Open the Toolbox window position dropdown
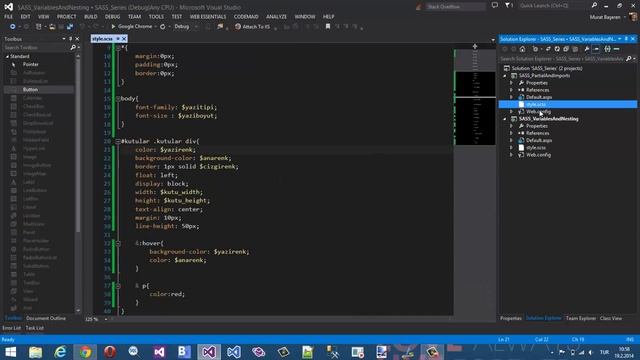The image size is (640, 360). (64, 39)
